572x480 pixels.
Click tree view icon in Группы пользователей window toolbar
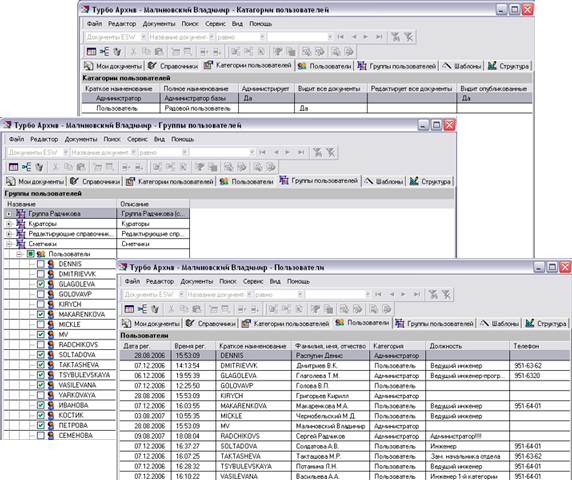(x=26, y=167)
